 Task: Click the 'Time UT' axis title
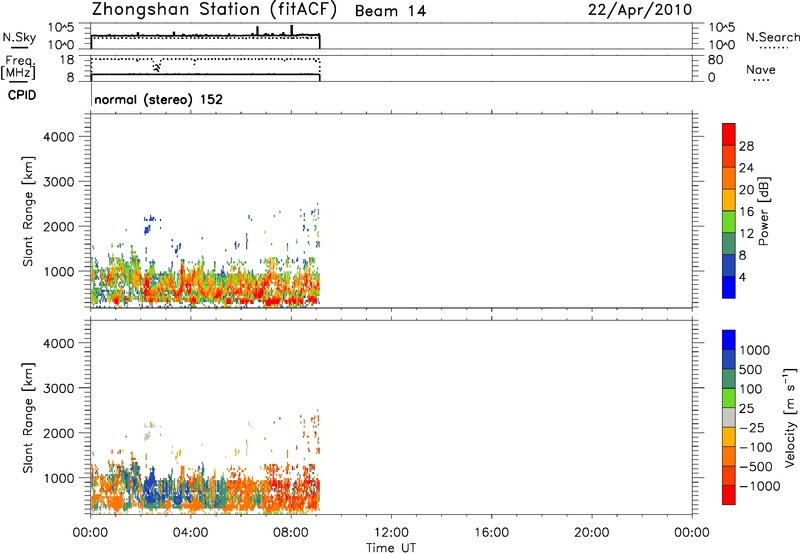point(391,548)
